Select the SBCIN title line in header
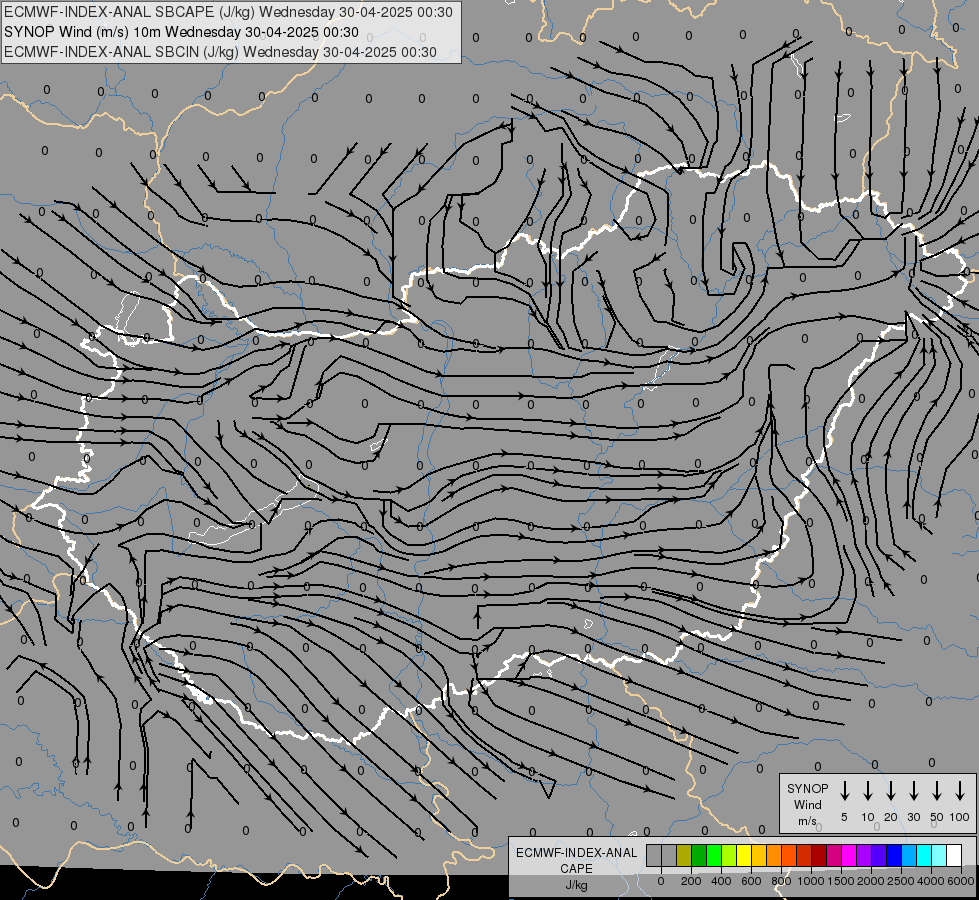 pyautogui.click(x=220, y=52)
